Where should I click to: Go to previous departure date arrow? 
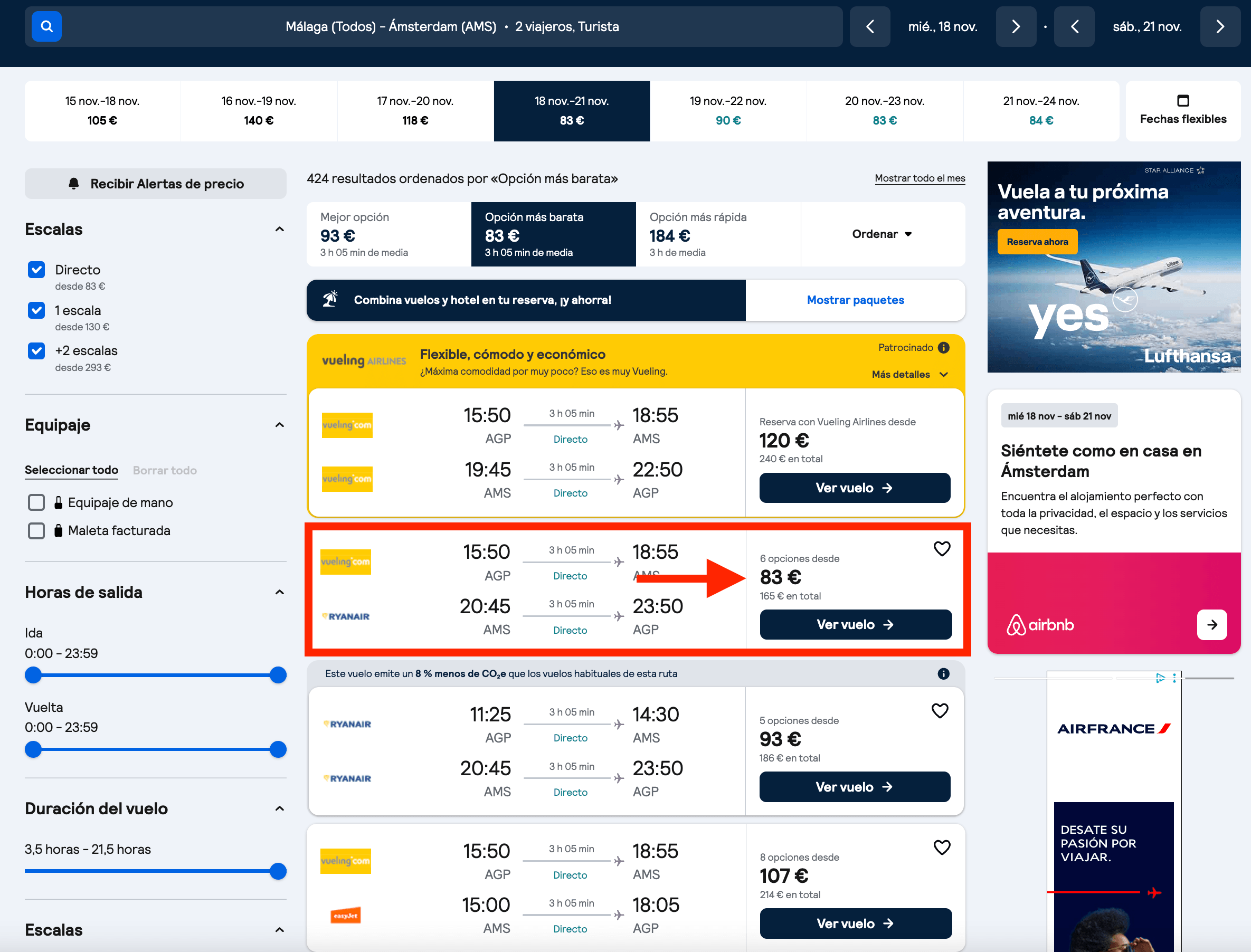pyautogui.click(x=870, y=26)
